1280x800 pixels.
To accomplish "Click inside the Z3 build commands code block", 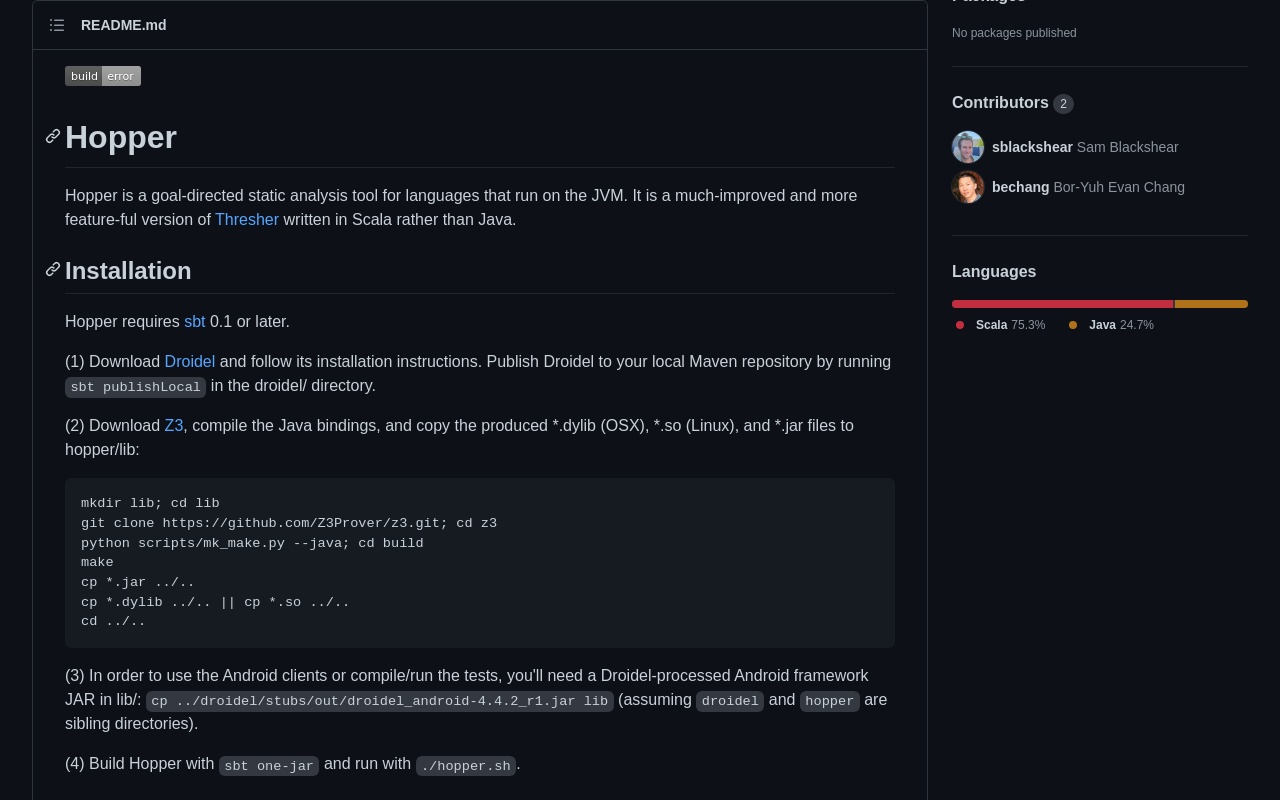I will coord(480,562).
